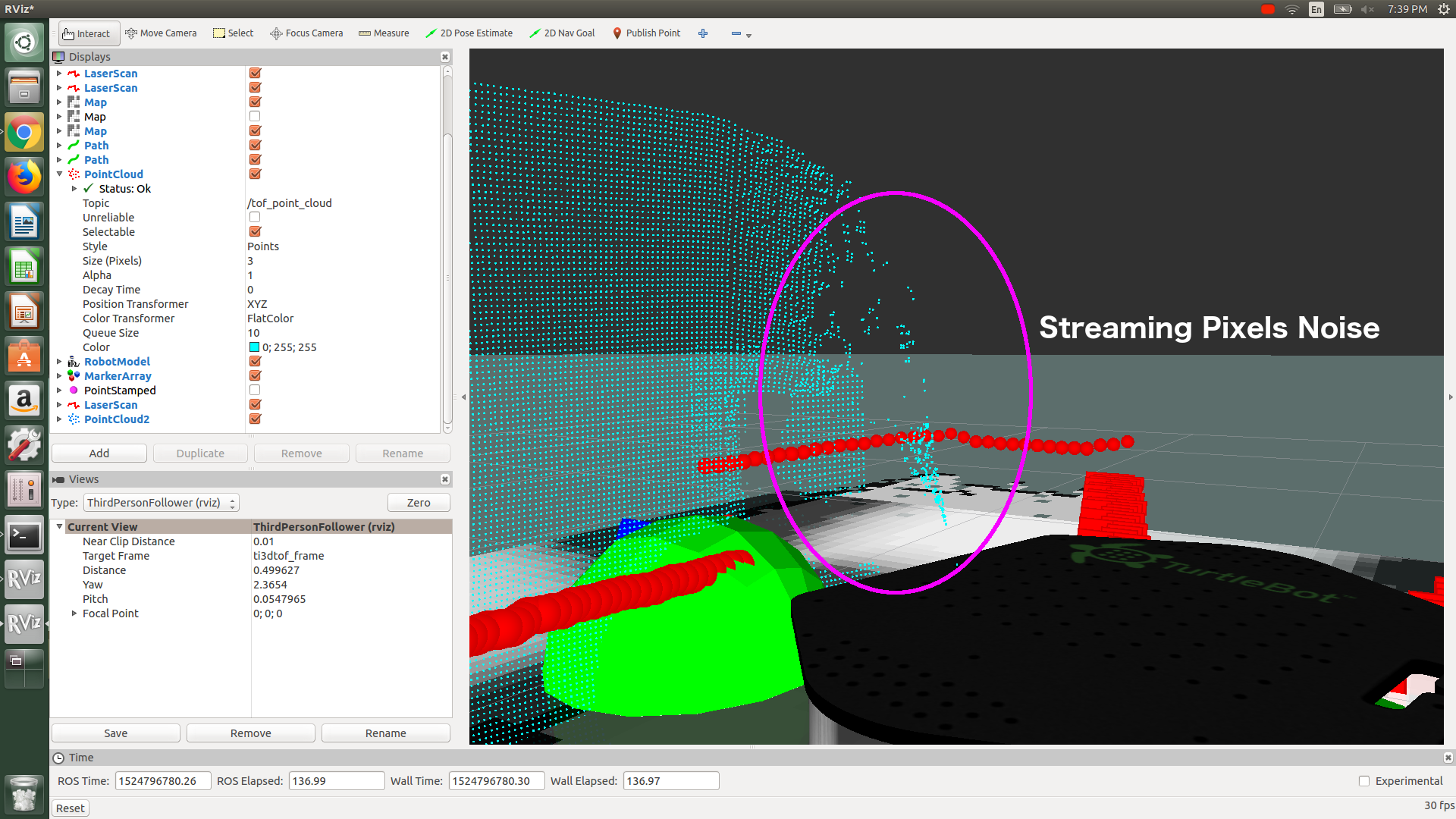Collapse the PointCloud display tree
Viewport: 1456px width, 819px height.
pyautogui.click(x=59, y=174)
